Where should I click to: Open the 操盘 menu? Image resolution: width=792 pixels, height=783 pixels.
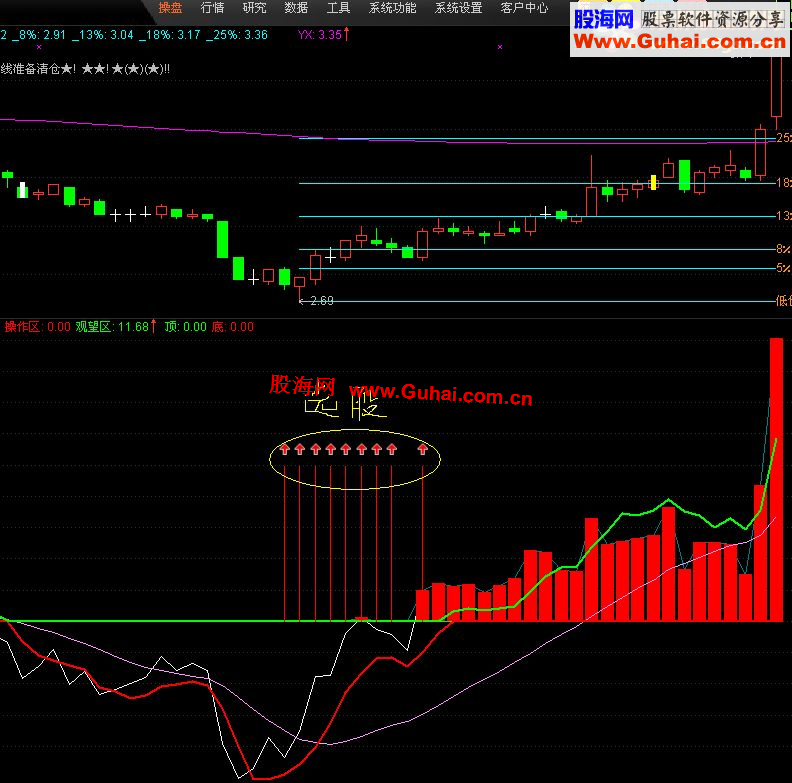(x=170, y=8)
